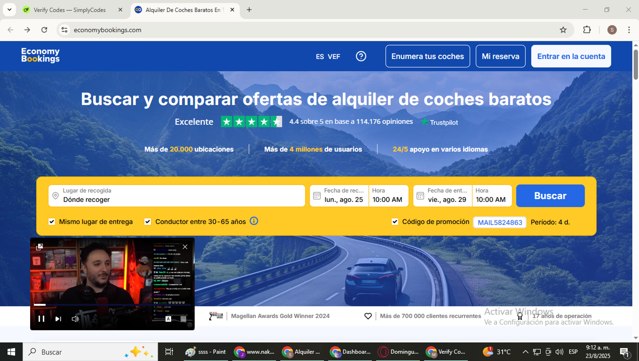Click the Trustpilot link

pos(440,122)
